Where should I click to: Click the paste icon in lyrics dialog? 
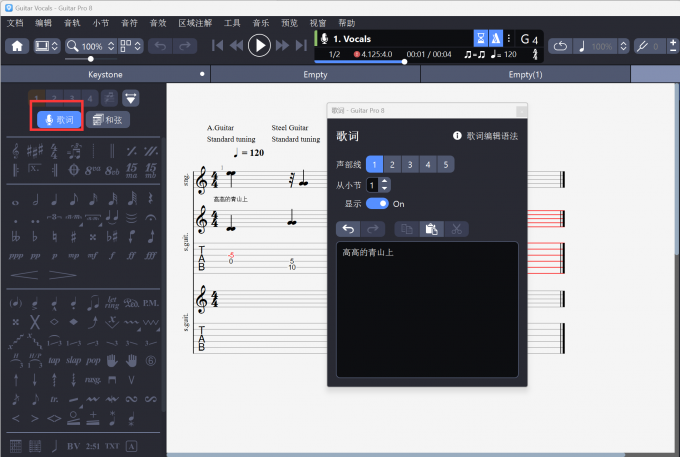(x=432, y=229)
